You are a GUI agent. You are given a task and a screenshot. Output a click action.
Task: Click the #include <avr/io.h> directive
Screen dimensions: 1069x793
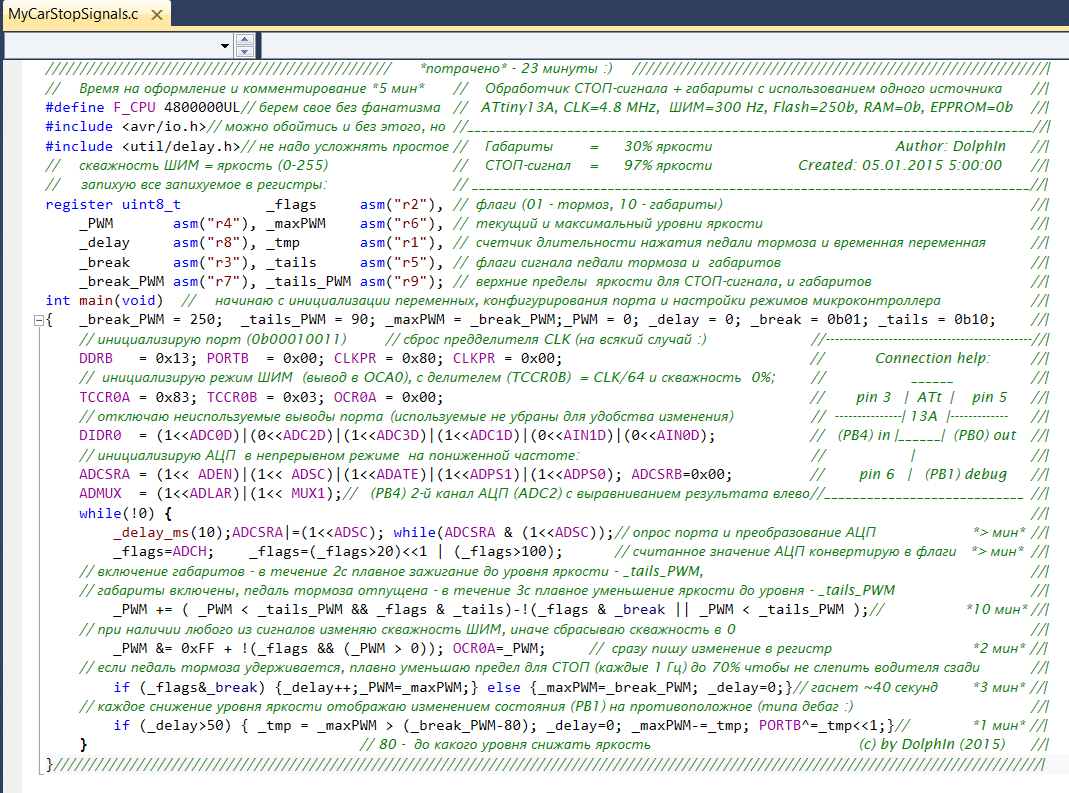[126, 127]
